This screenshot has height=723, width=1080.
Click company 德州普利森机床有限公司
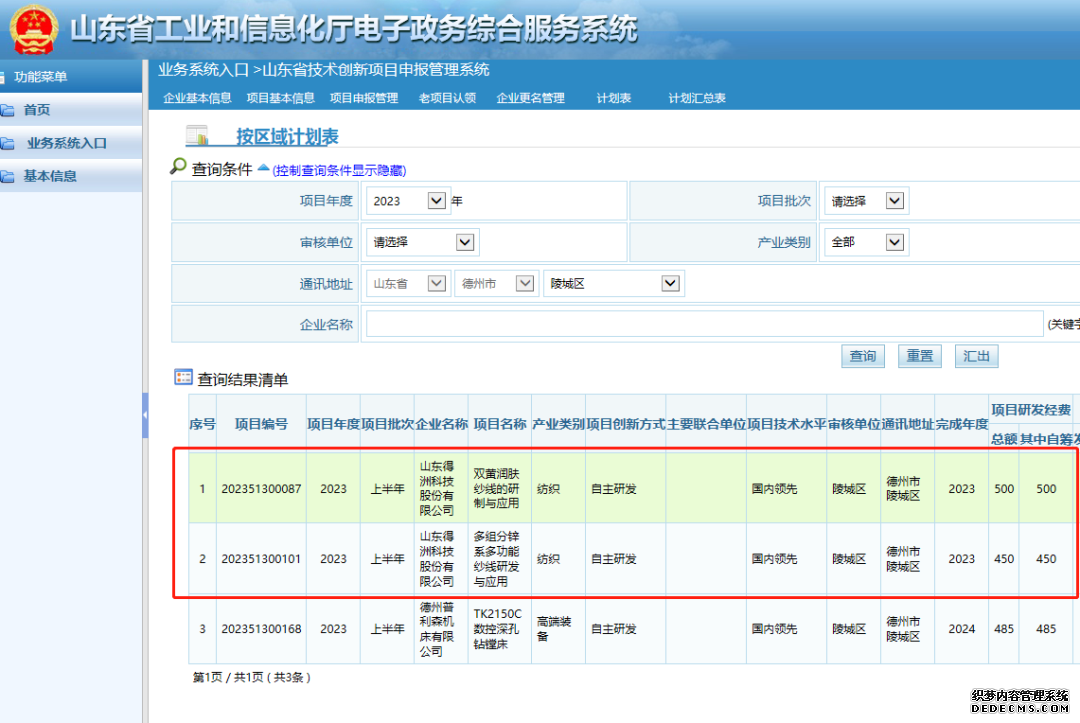437,629
